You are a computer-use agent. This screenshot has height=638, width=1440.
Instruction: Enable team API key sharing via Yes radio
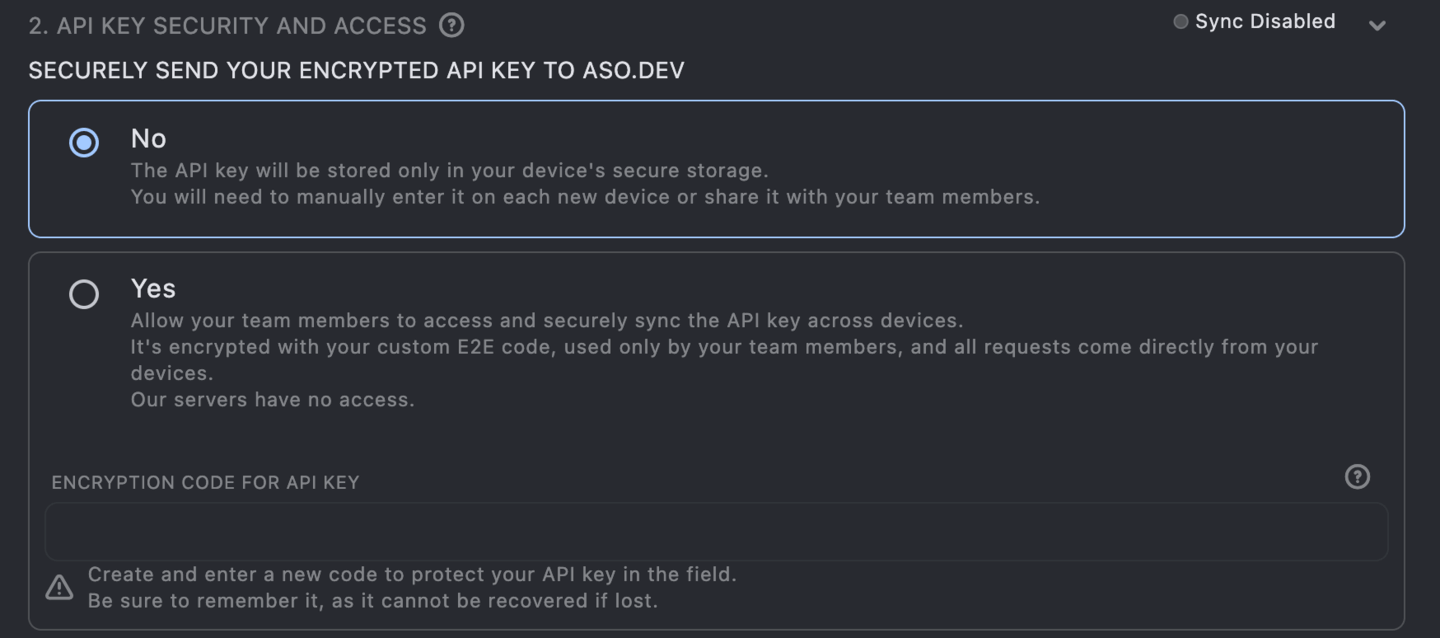84,294
